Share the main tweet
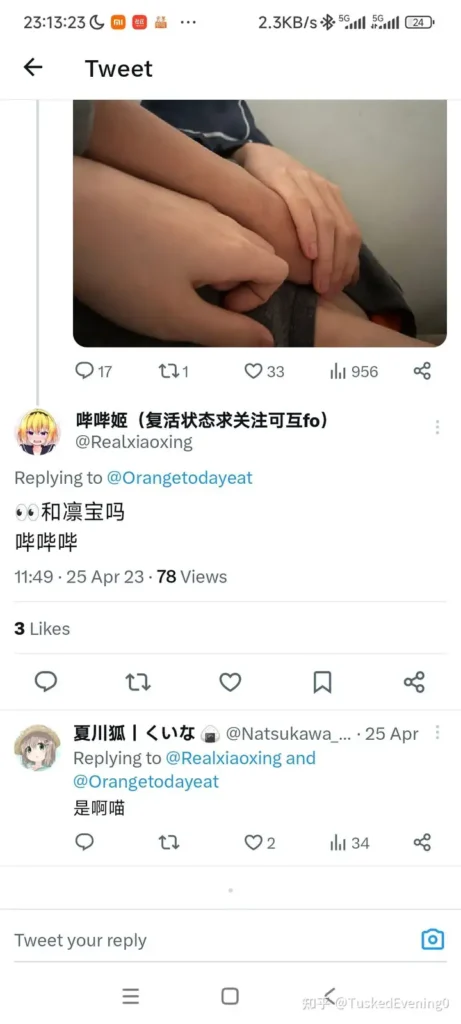Screen dimensions: 461x1024 (x=415, y=682)
